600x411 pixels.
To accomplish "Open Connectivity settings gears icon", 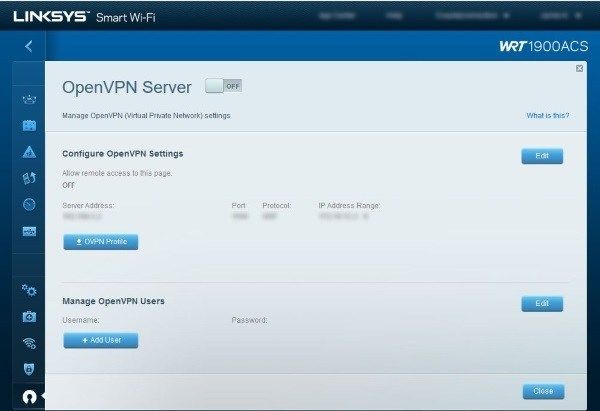I will click(x=29, y=290).
